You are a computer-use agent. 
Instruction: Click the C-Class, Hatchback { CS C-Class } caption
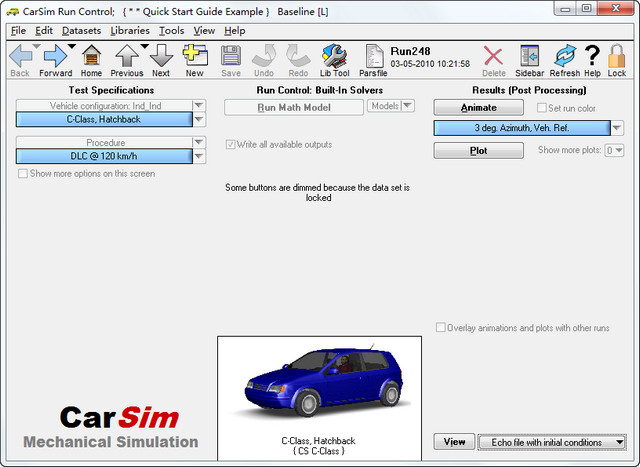click(318, 446)
